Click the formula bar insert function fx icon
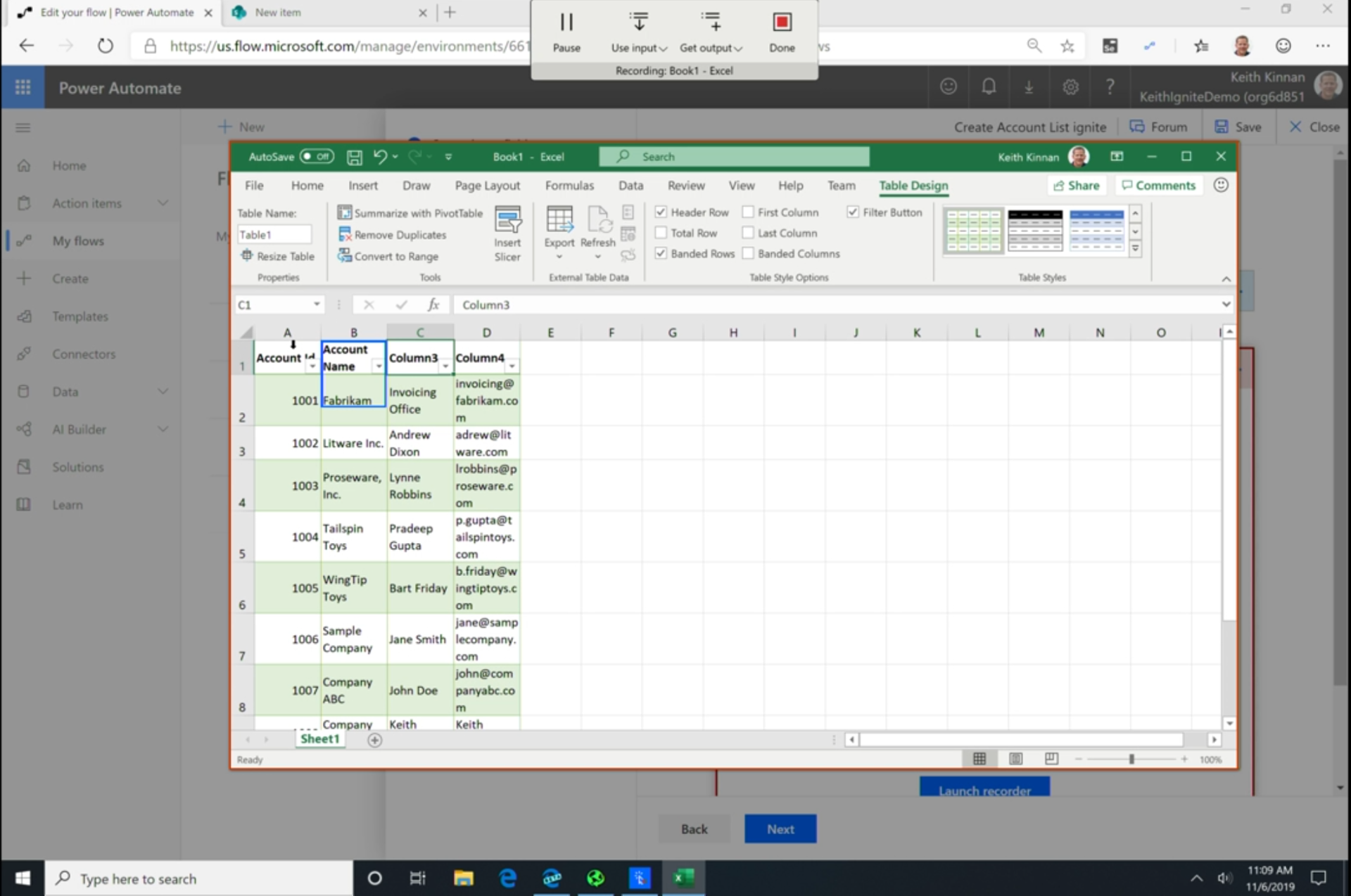 pyautogui.click(x=433, y=305)
